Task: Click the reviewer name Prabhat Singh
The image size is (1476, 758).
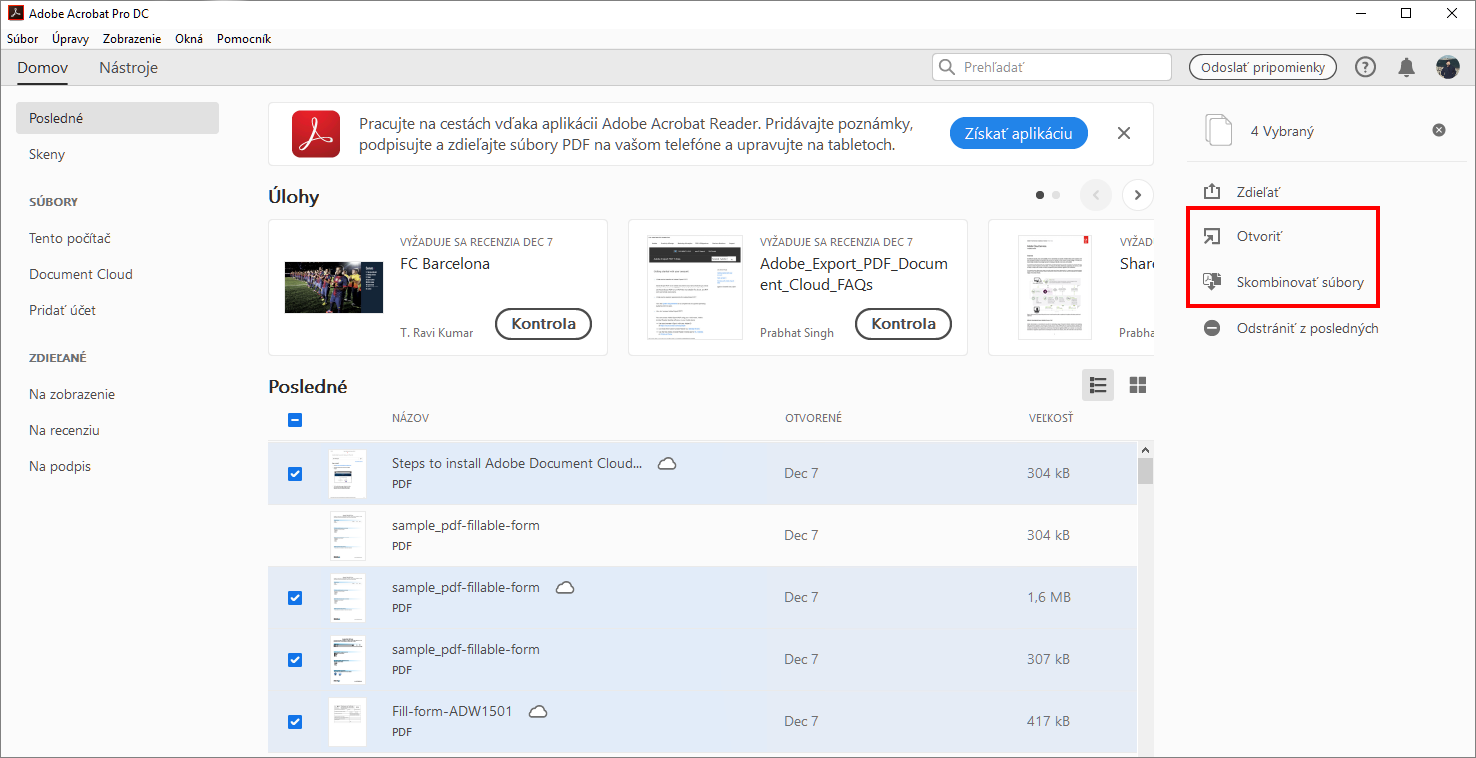Action: (x=797, y=333)
